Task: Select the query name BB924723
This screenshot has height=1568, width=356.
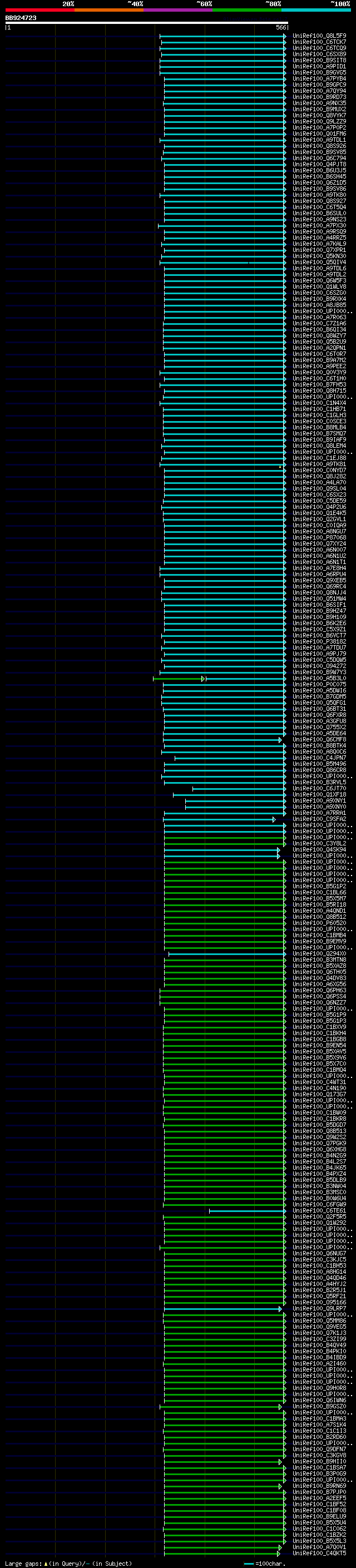Action: [x=21, y=18]
